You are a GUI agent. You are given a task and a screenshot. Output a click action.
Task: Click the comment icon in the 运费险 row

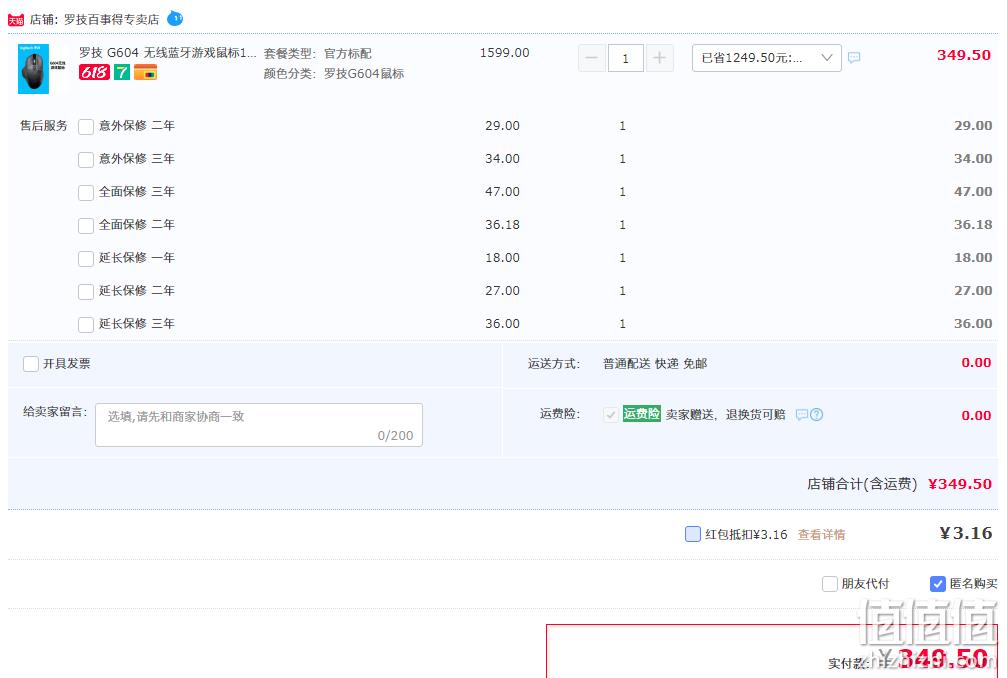801,415
